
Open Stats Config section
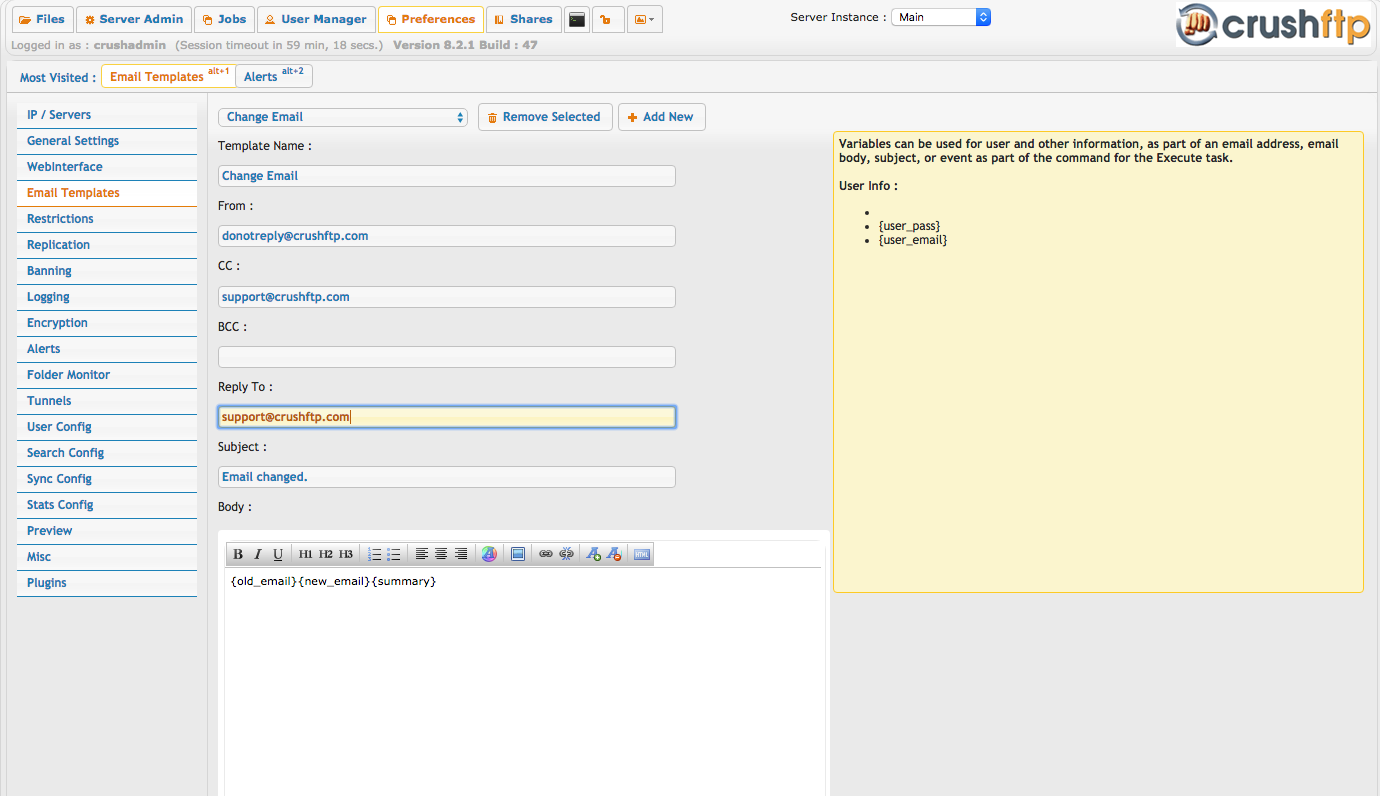click(107, 505)
